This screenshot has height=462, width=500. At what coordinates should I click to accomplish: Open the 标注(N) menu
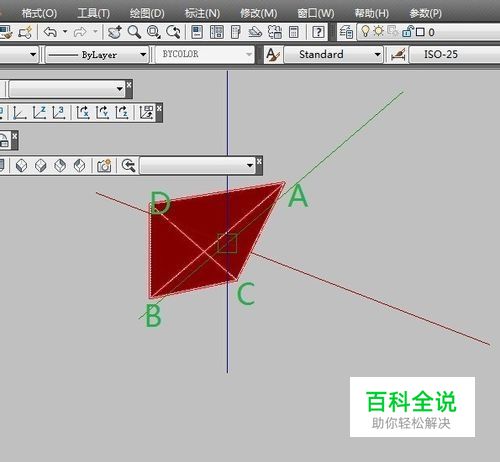(x=202, y=13)
